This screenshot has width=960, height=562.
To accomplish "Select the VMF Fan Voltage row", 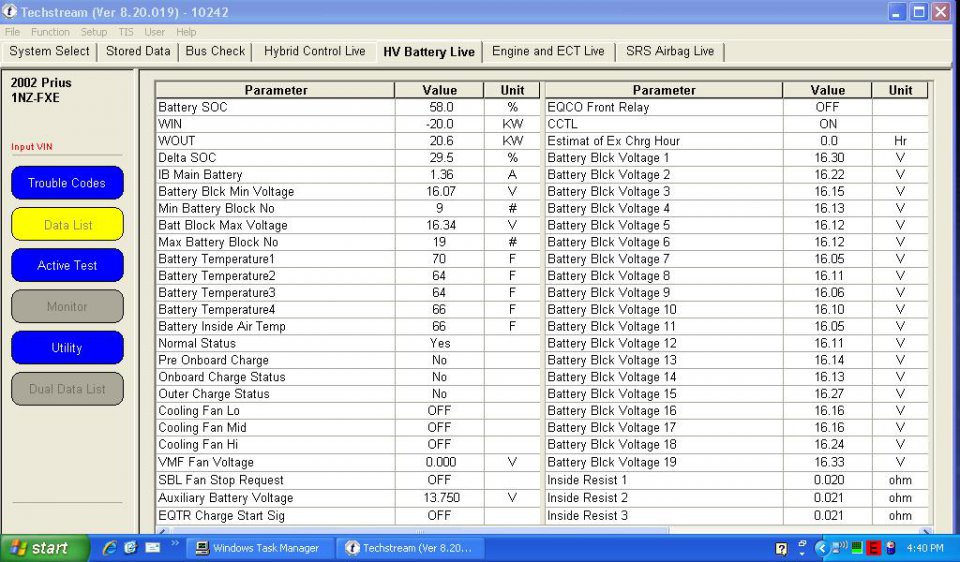I will pyautogui.click(x=348, y=462).
